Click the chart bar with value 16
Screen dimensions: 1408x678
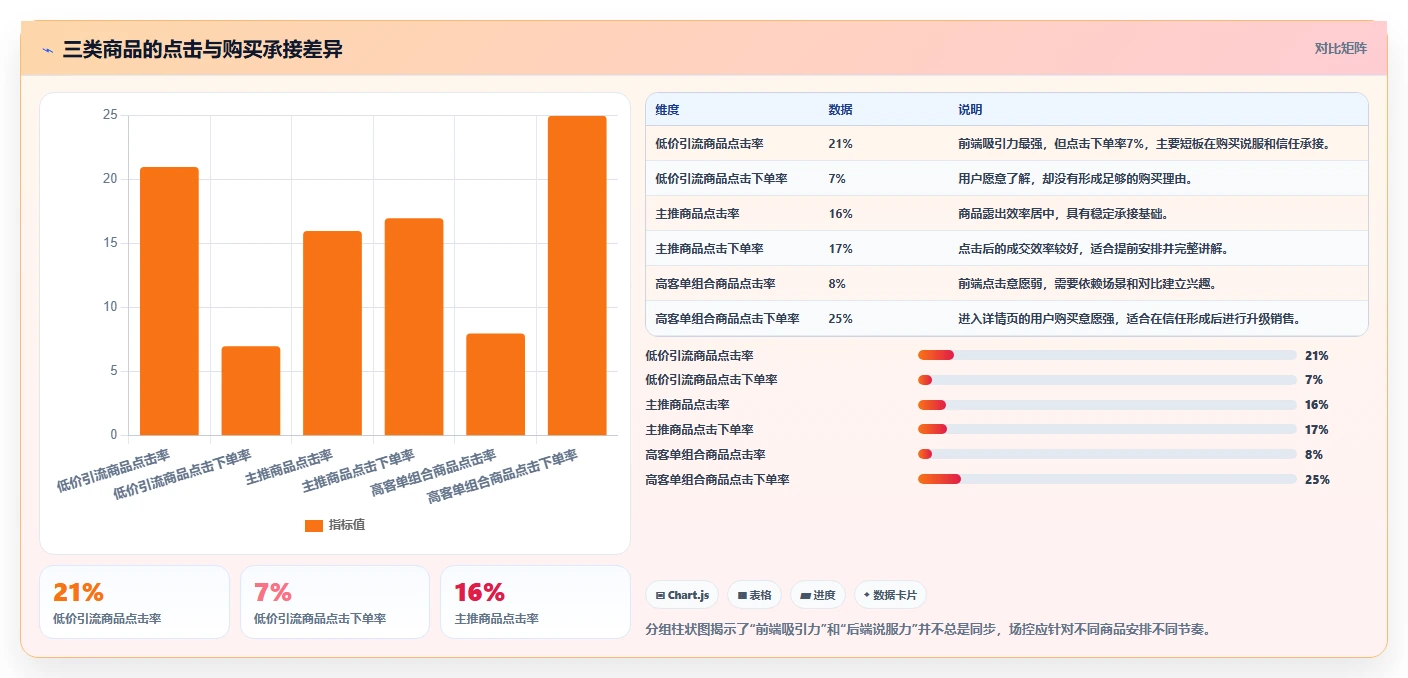(332, 333)
